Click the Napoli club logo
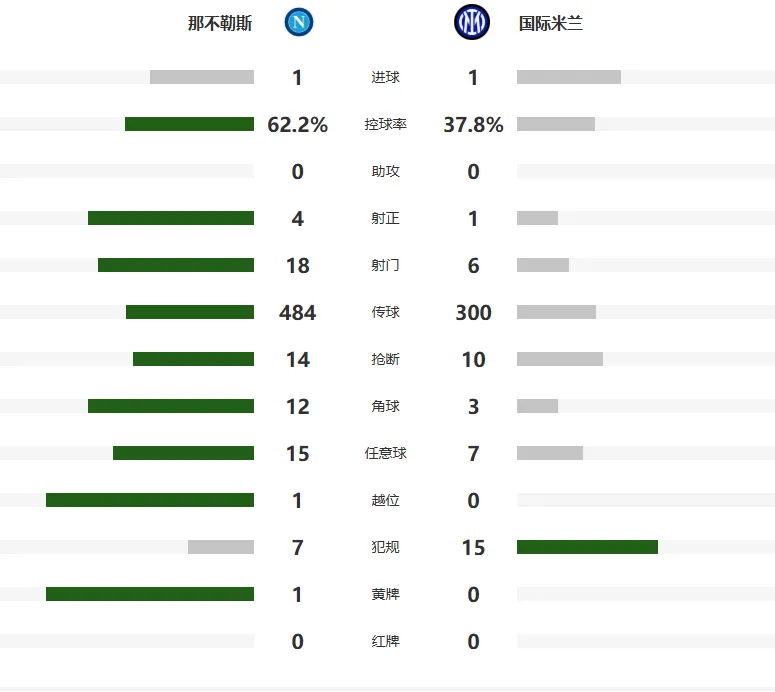 pos(299,22)
